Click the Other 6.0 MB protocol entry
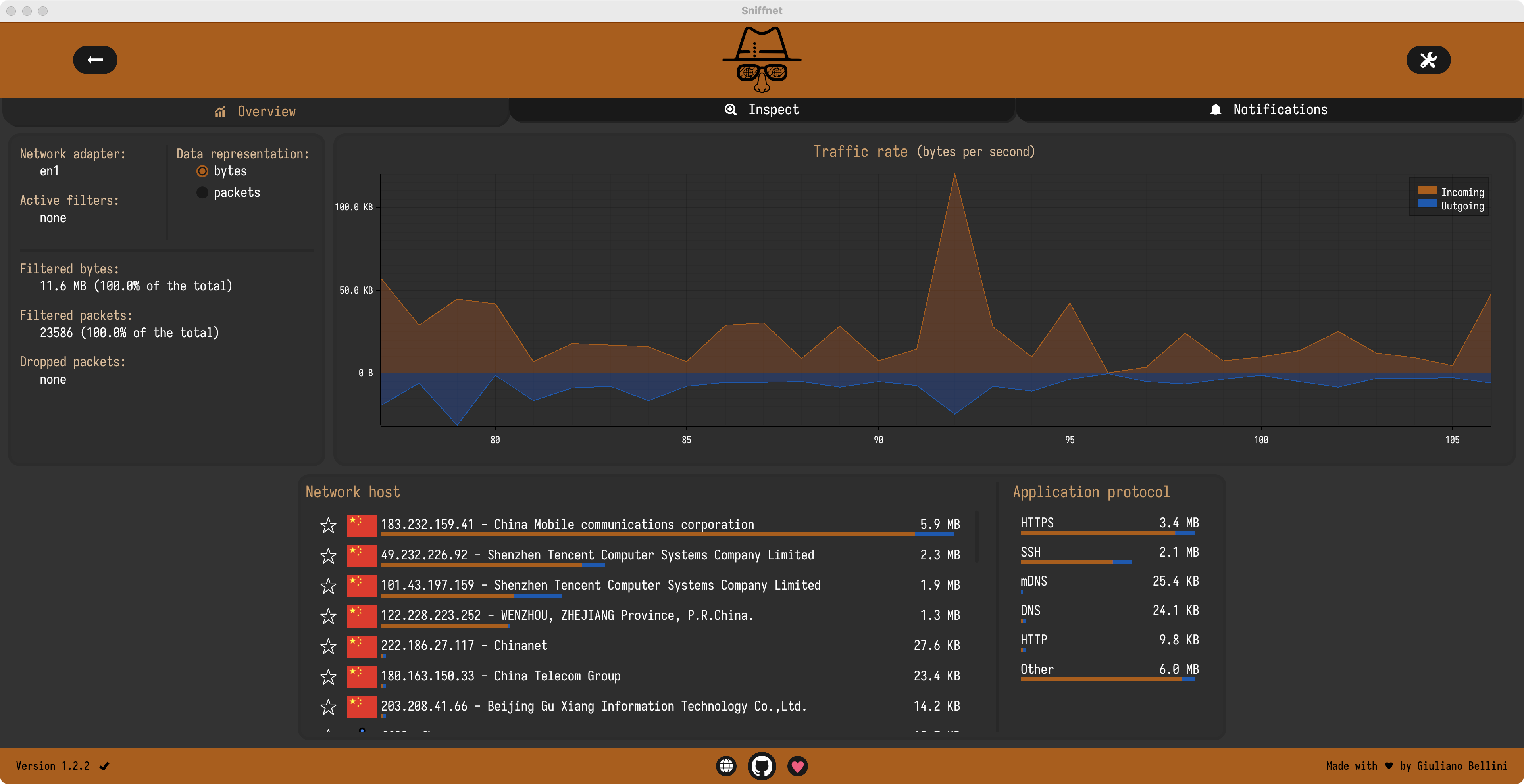This screenshot has height=784, width=1524. pos(1109,671)
